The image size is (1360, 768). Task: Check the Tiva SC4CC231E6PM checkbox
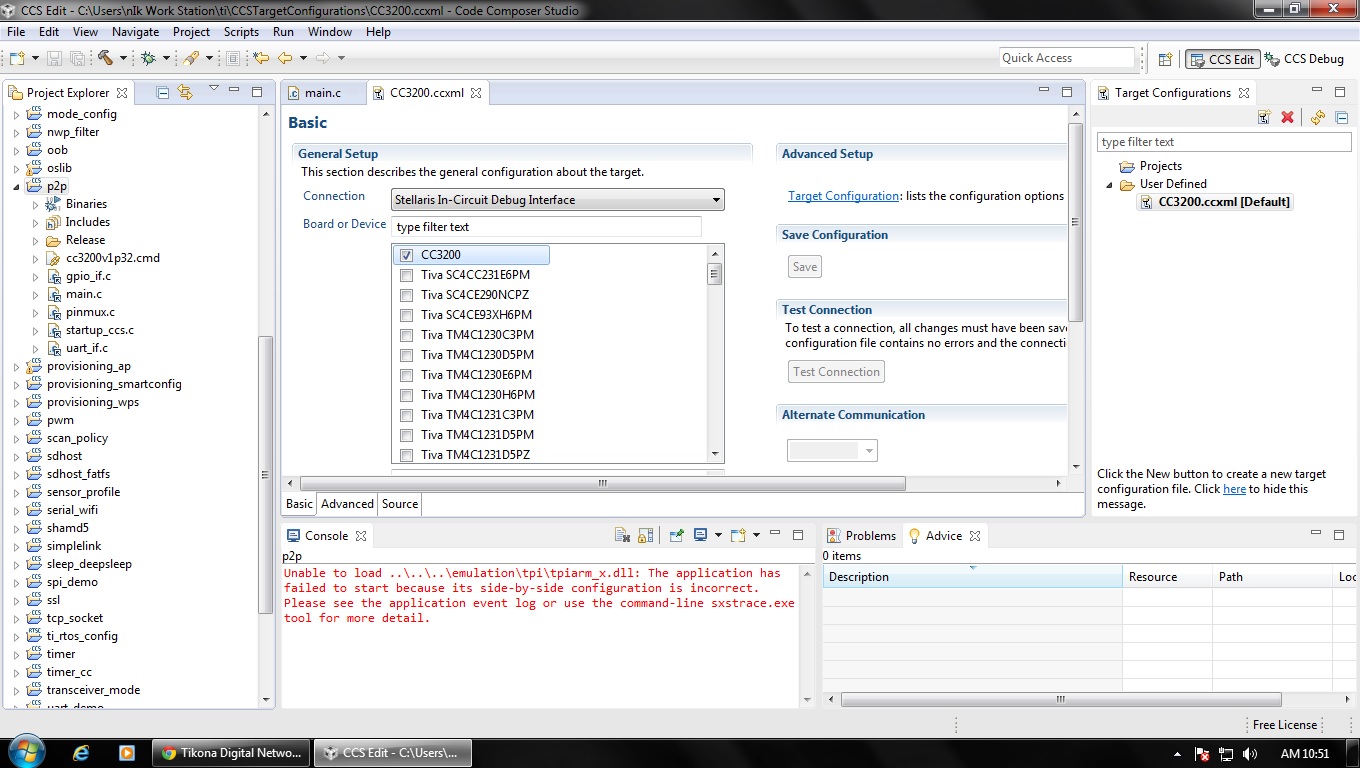(x=406, y=275)
